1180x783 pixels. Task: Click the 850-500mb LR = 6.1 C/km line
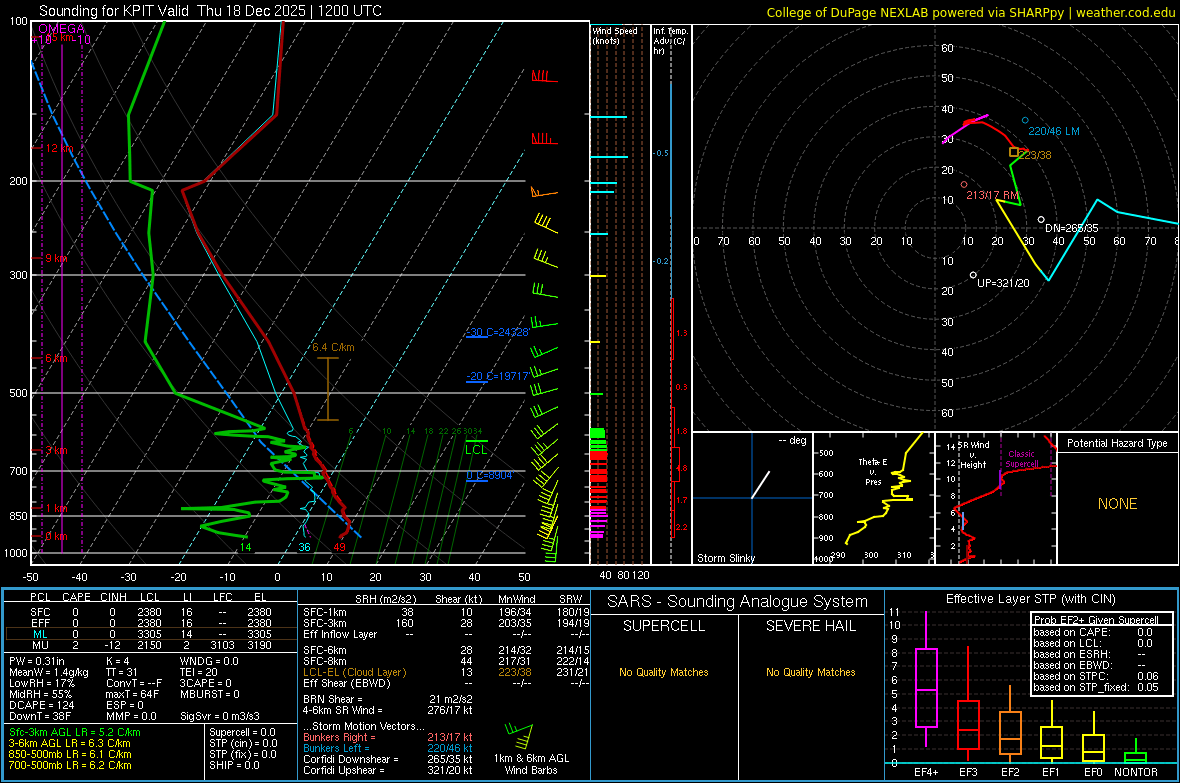coord(70,754)
